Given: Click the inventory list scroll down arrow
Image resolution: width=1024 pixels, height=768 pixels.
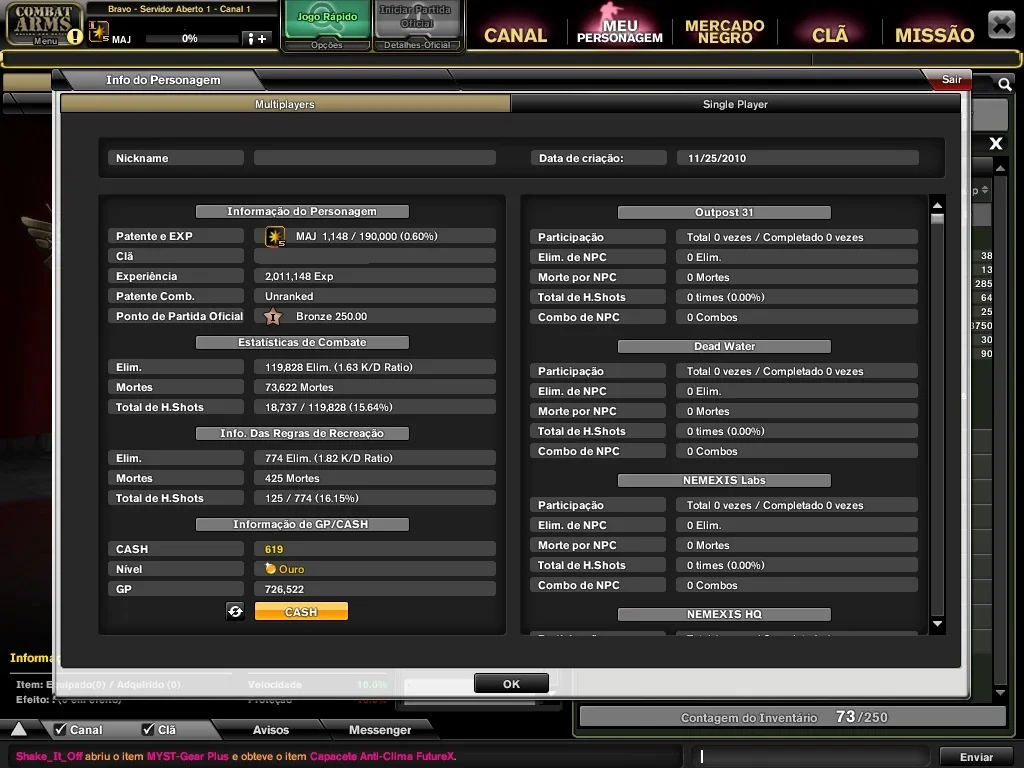Looking at the screenshot, I should 1000,692.
